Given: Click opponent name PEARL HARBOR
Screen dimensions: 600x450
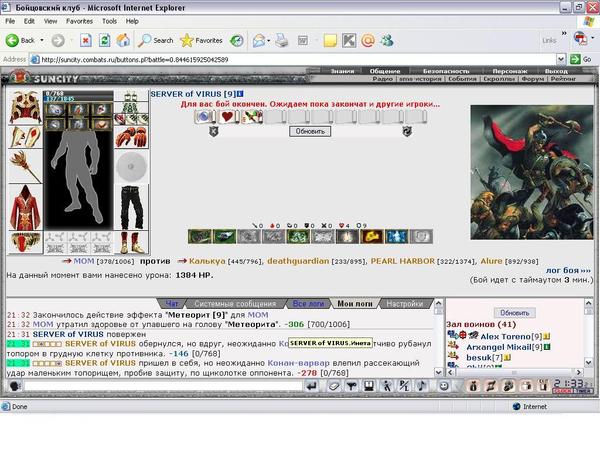Looking at the screenshot, I should 403,261.
